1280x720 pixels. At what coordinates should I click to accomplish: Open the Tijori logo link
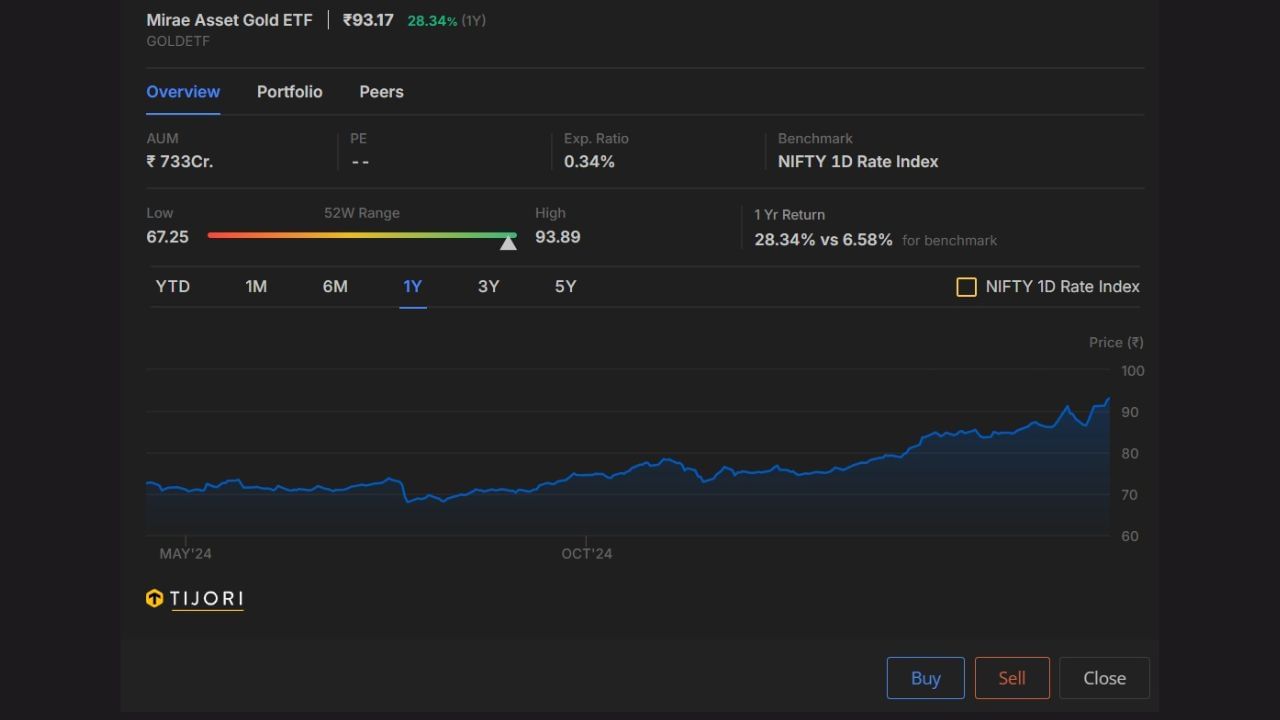pos(195,599)
